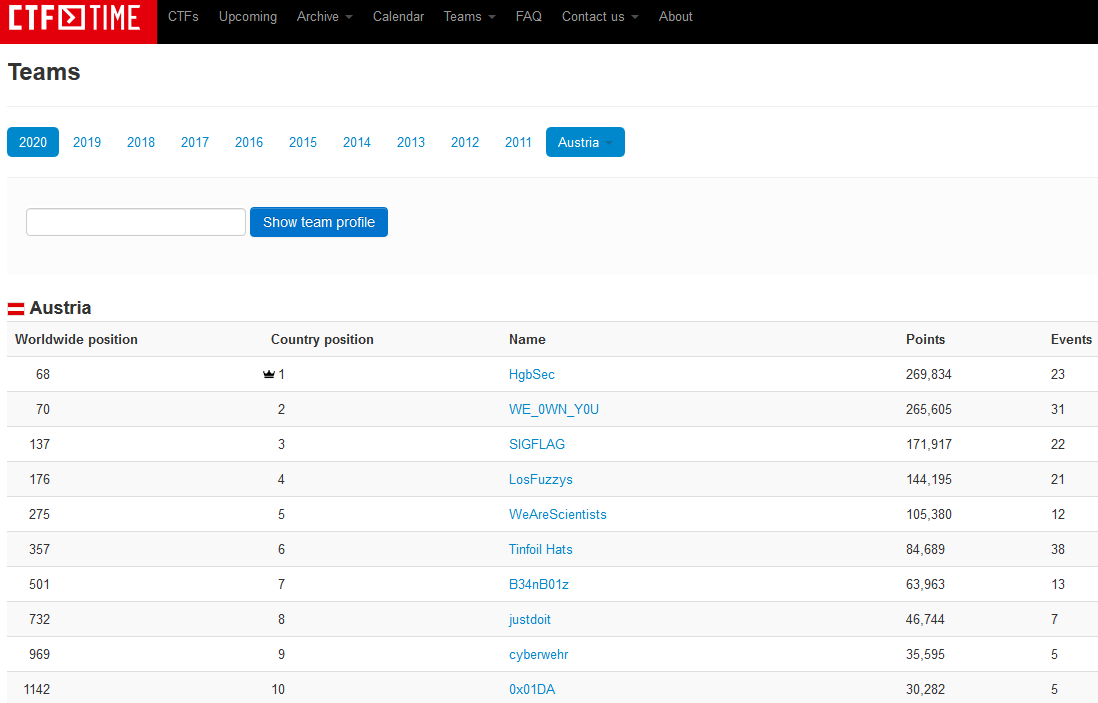Switch to the 2016 year tab
This screenshot has width=1098, height=703.
(249, 142)
